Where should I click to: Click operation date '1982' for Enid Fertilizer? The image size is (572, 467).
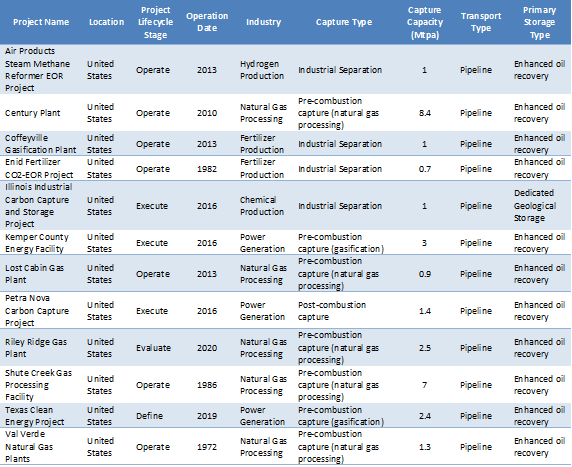click(x=207, y=169)
